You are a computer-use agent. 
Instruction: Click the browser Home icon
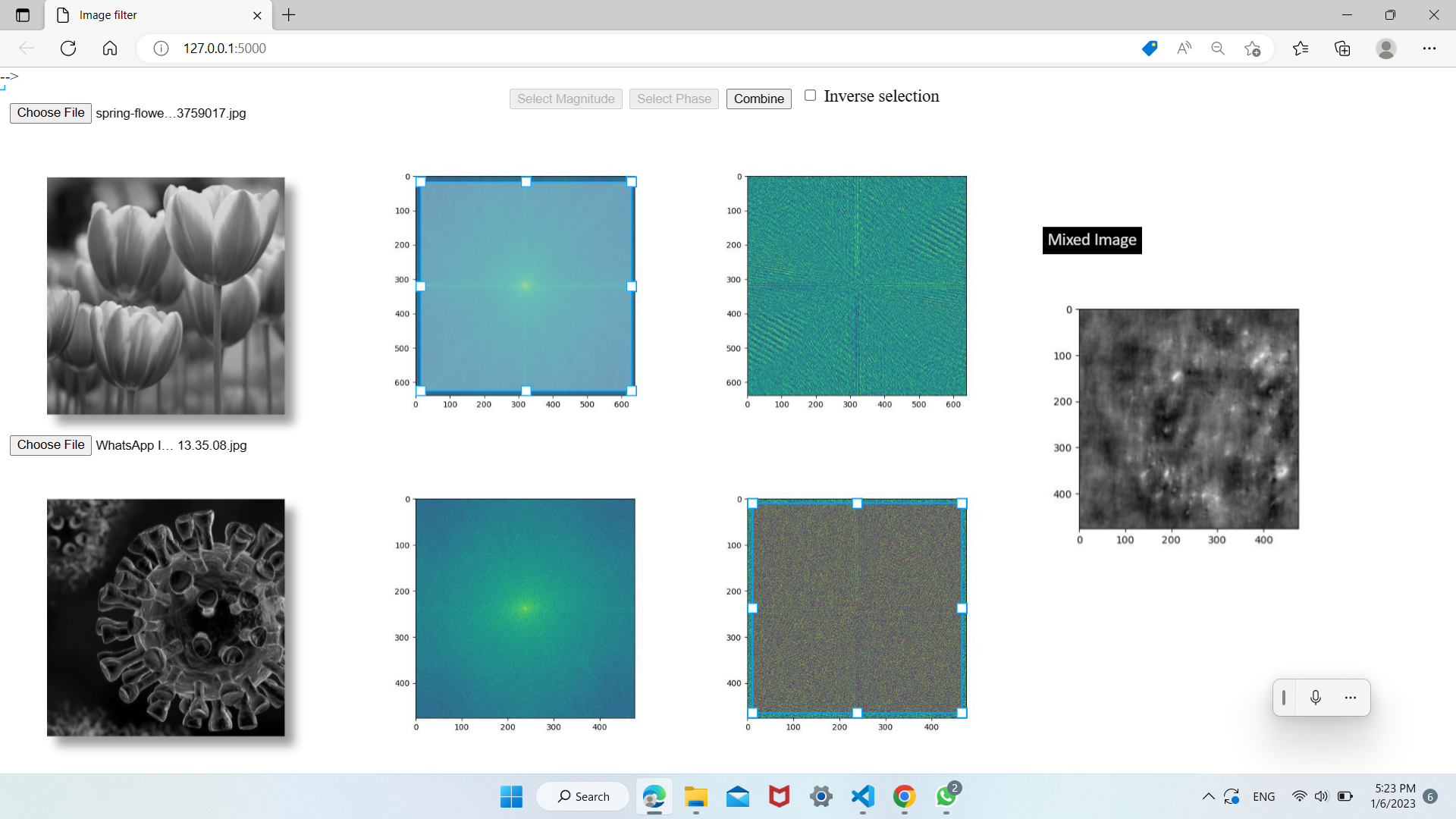(x=109, y=48)
